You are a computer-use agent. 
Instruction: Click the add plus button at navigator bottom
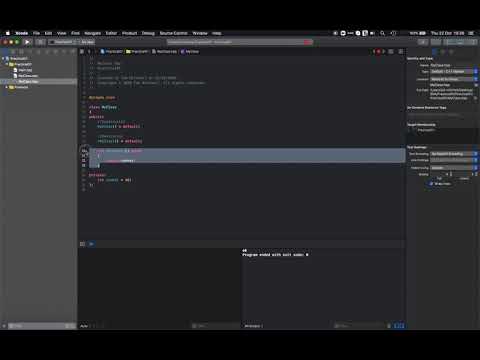pos(4,326)
